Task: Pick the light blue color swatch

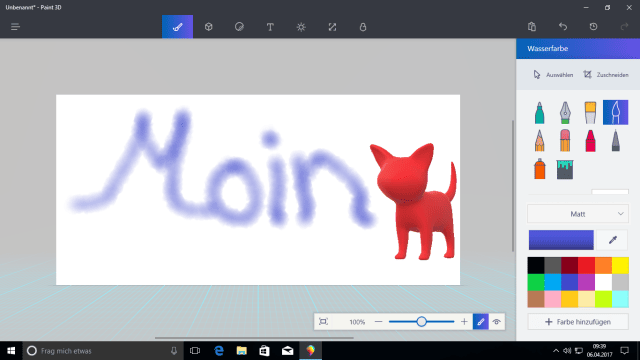Action: click(553, 282)
